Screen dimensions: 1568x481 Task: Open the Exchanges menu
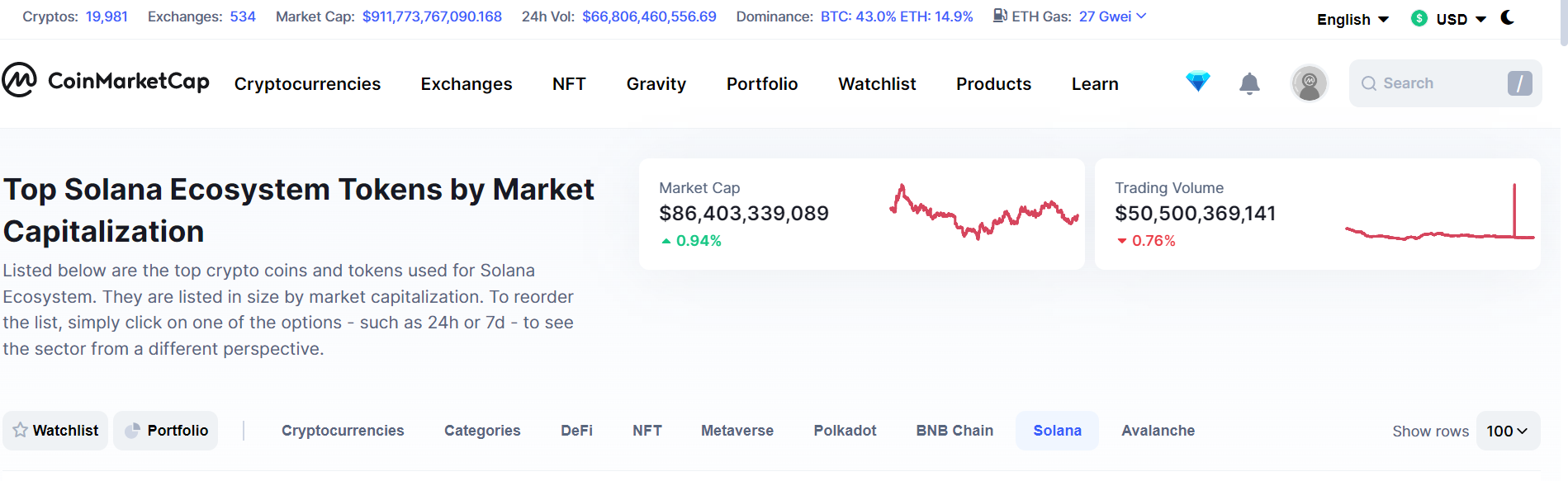[x=467, y=84]
